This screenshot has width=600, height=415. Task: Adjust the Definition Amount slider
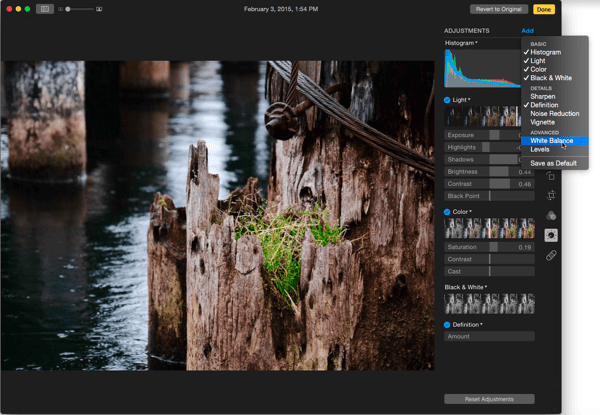point(489,337)
